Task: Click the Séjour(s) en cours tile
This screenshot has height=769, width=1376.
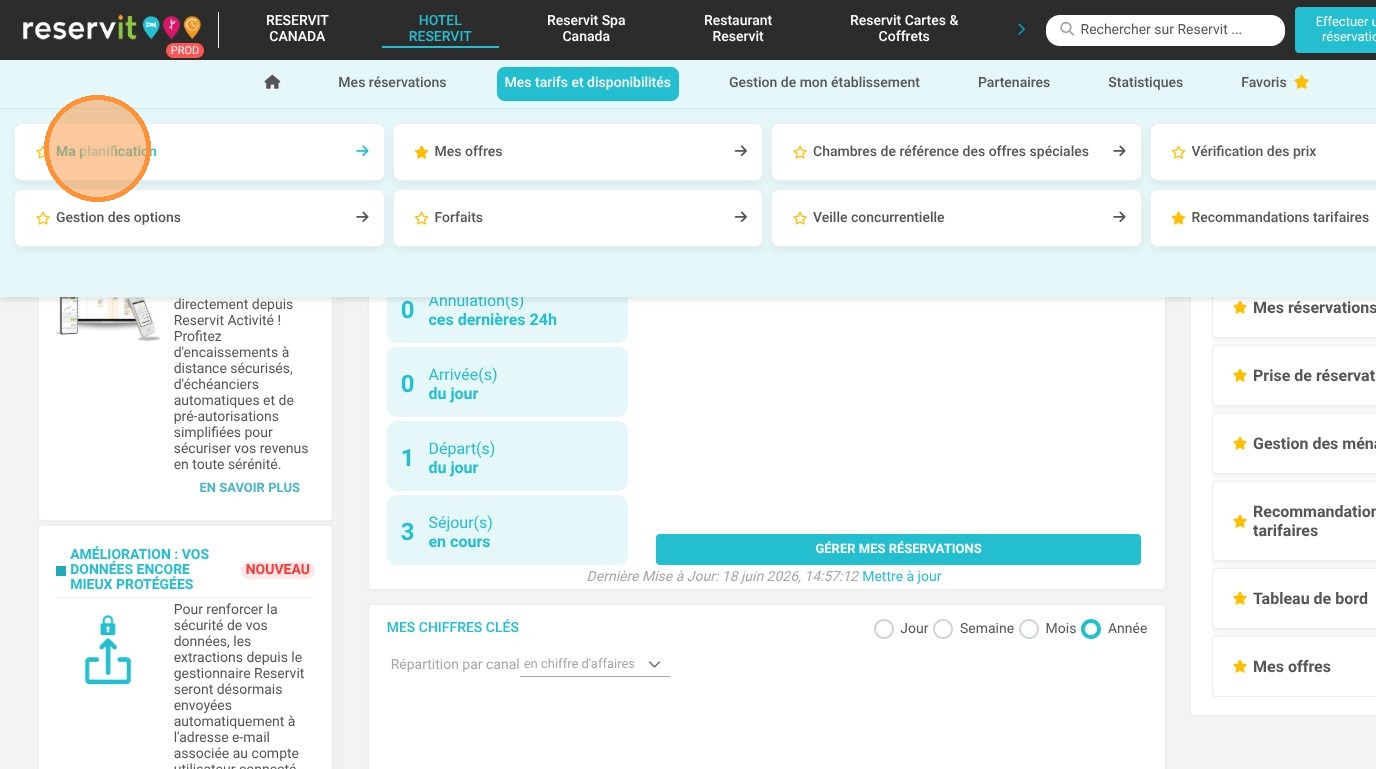Action: pos(507,532)
